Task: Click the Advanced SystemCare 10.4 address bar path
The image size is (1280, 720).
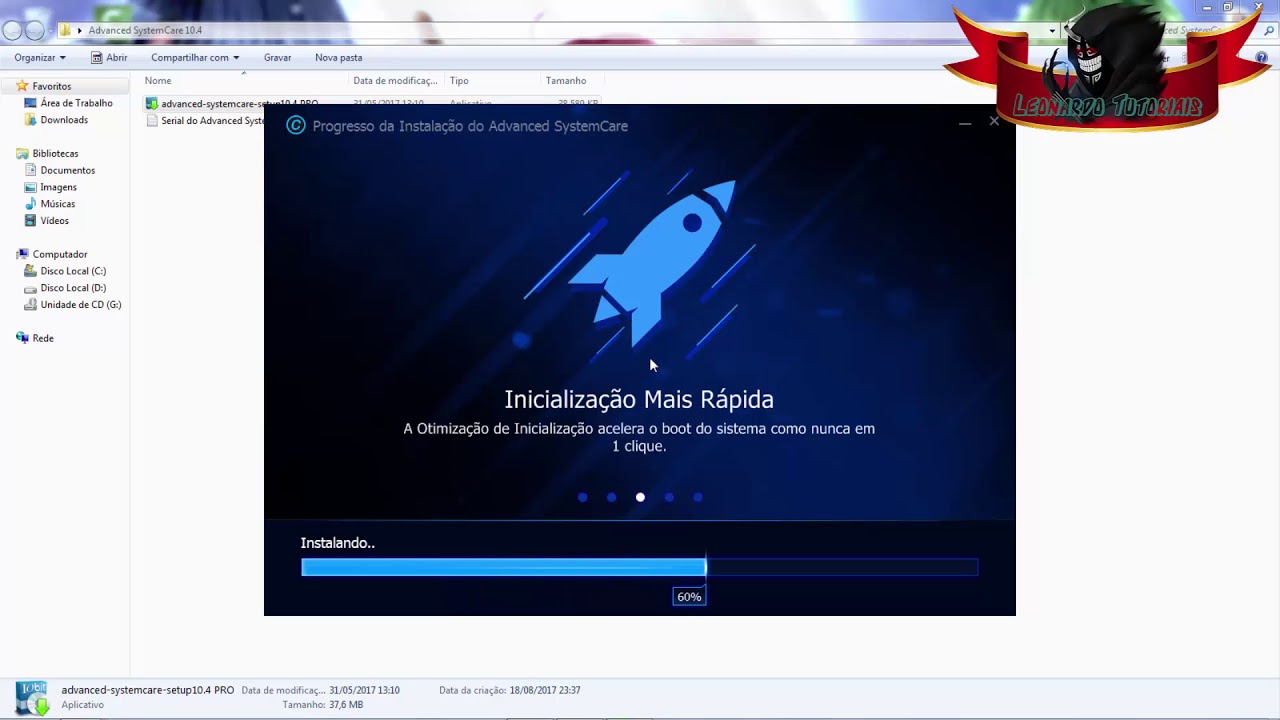Action: point(145,31)
